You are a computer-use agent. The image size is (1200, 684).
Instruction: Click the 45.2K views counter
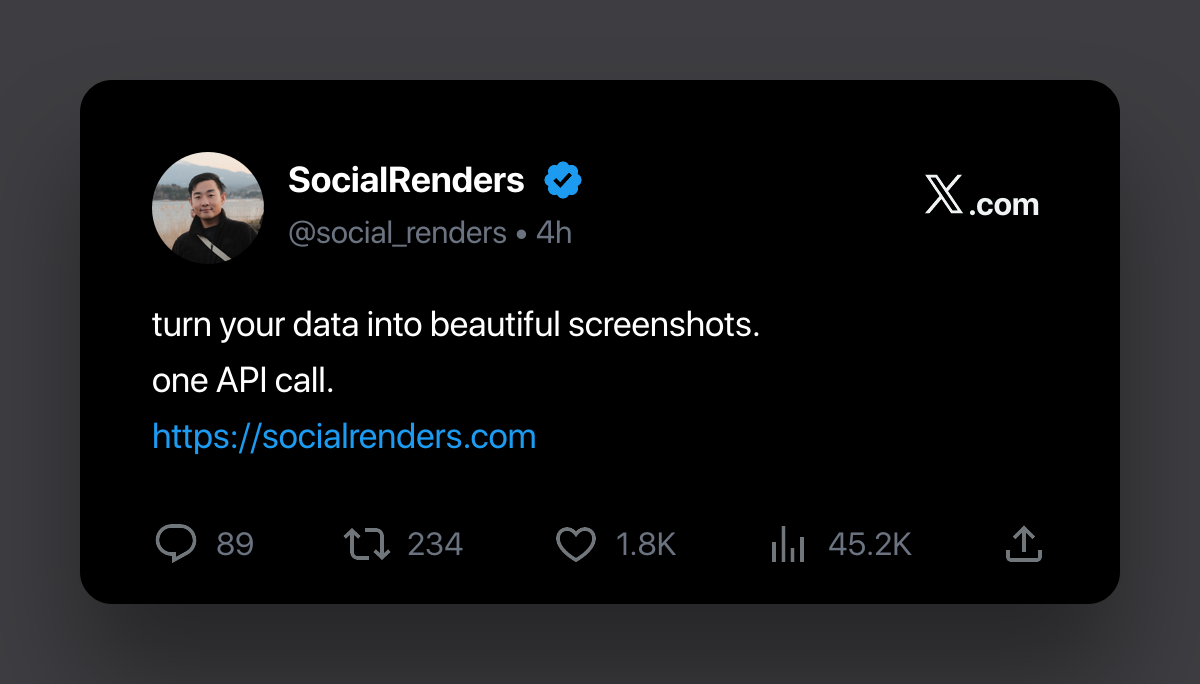point(870,544)
